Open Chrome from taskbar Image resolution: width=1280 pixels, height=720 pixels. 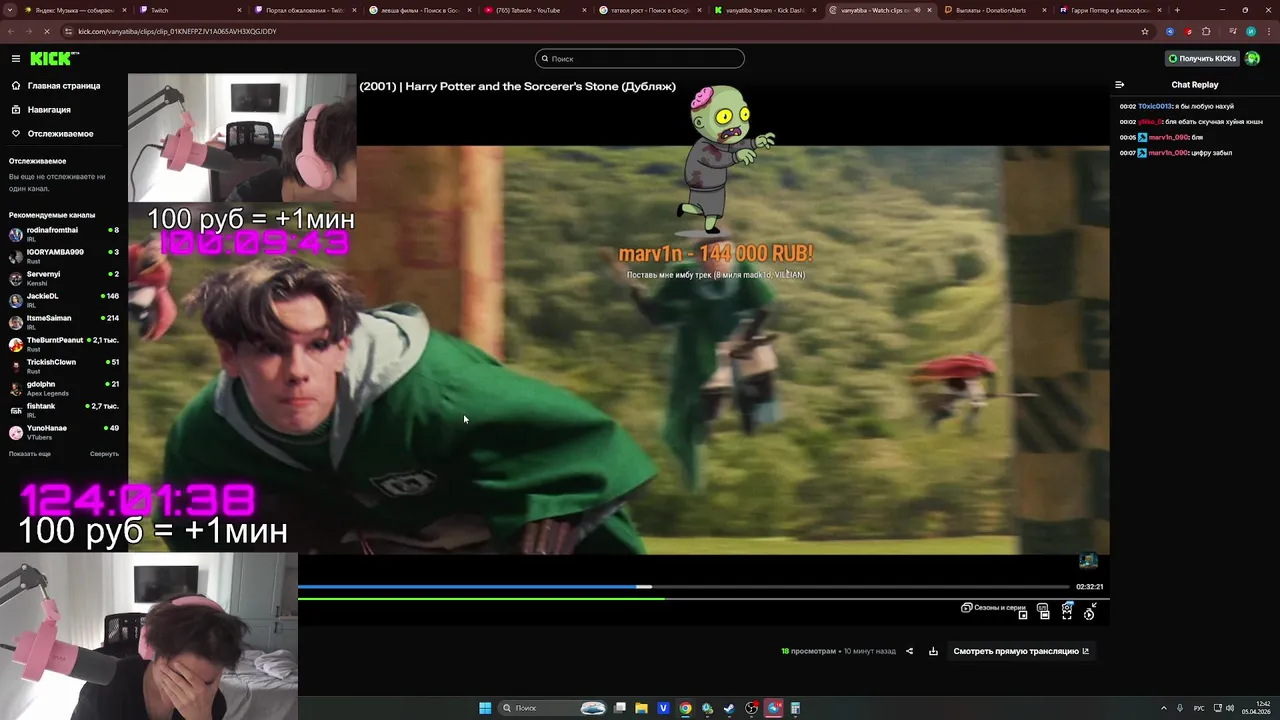(x=685, y=708)
